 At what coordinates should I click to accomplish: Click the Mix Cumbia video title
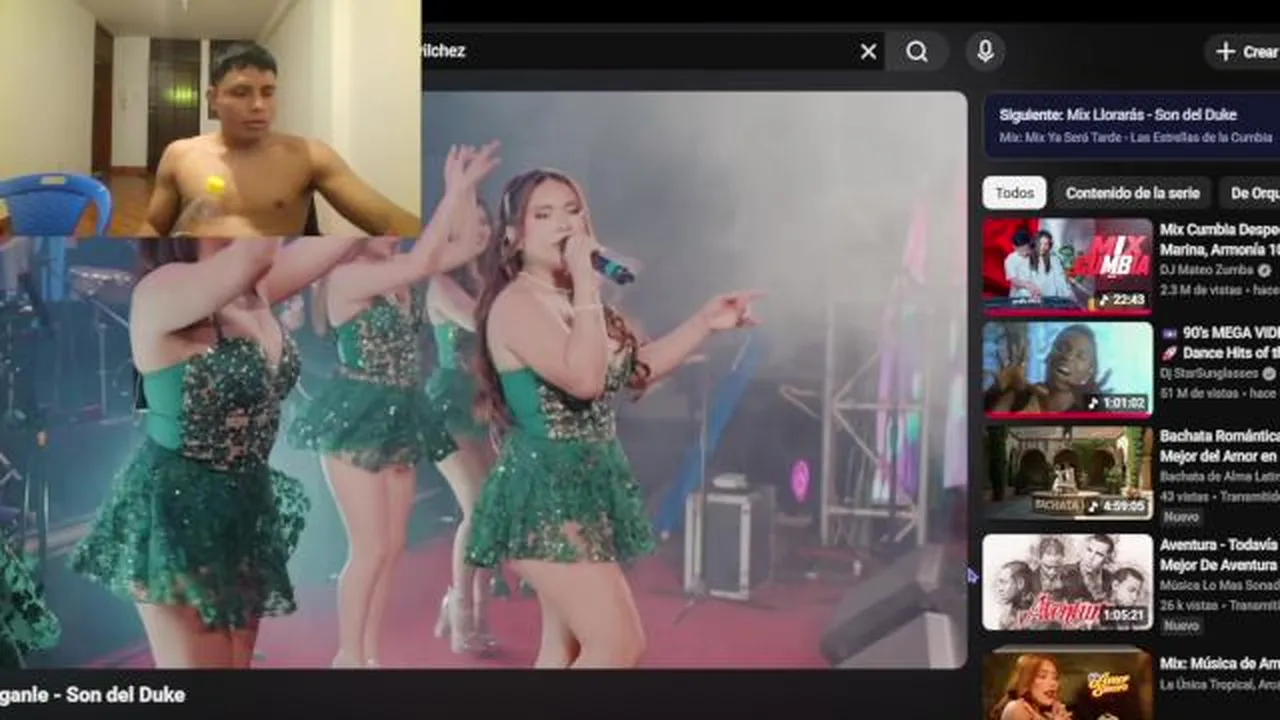1220,239
